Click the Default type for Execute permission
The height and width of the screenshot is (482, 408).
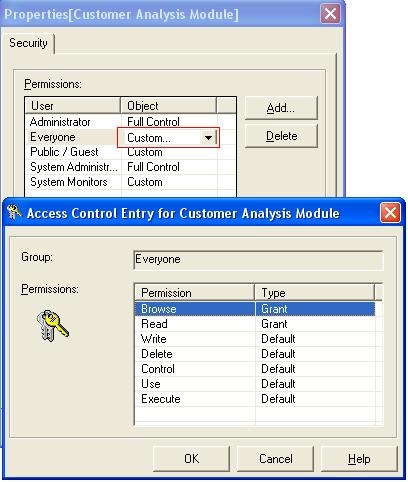click(278, 399)
